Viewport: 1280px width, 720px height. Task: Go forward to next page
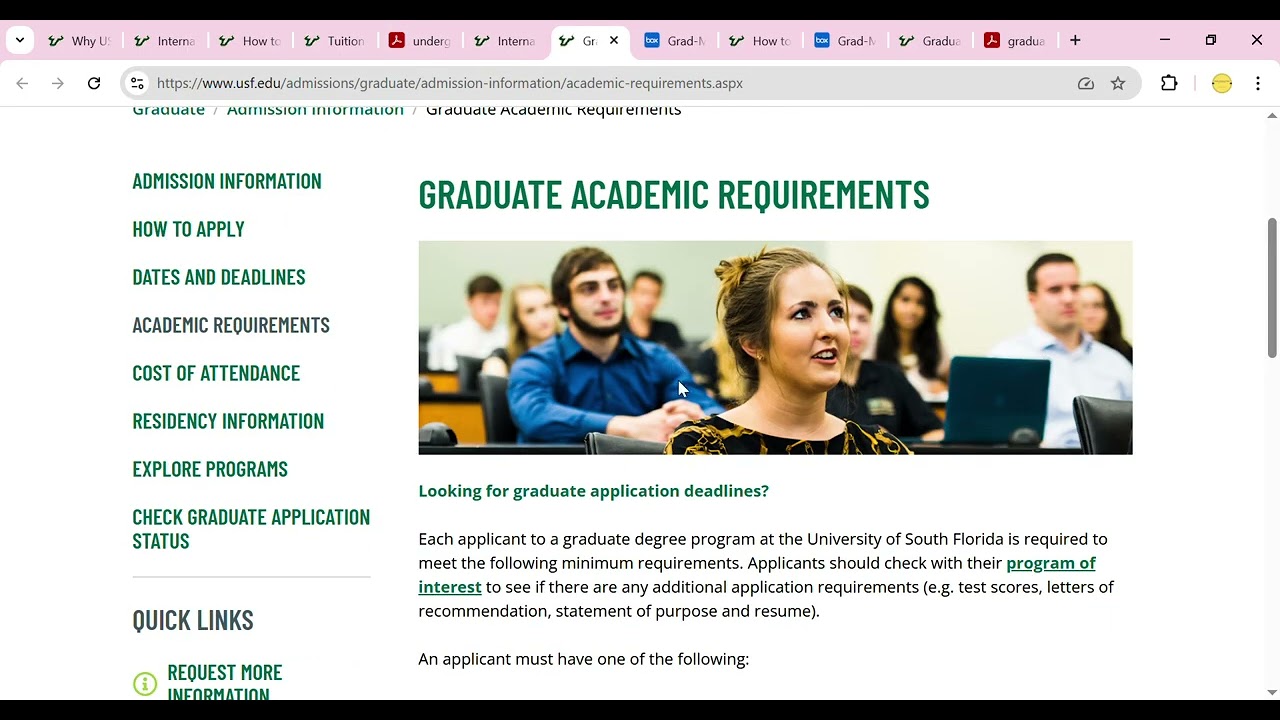point(58,84)
